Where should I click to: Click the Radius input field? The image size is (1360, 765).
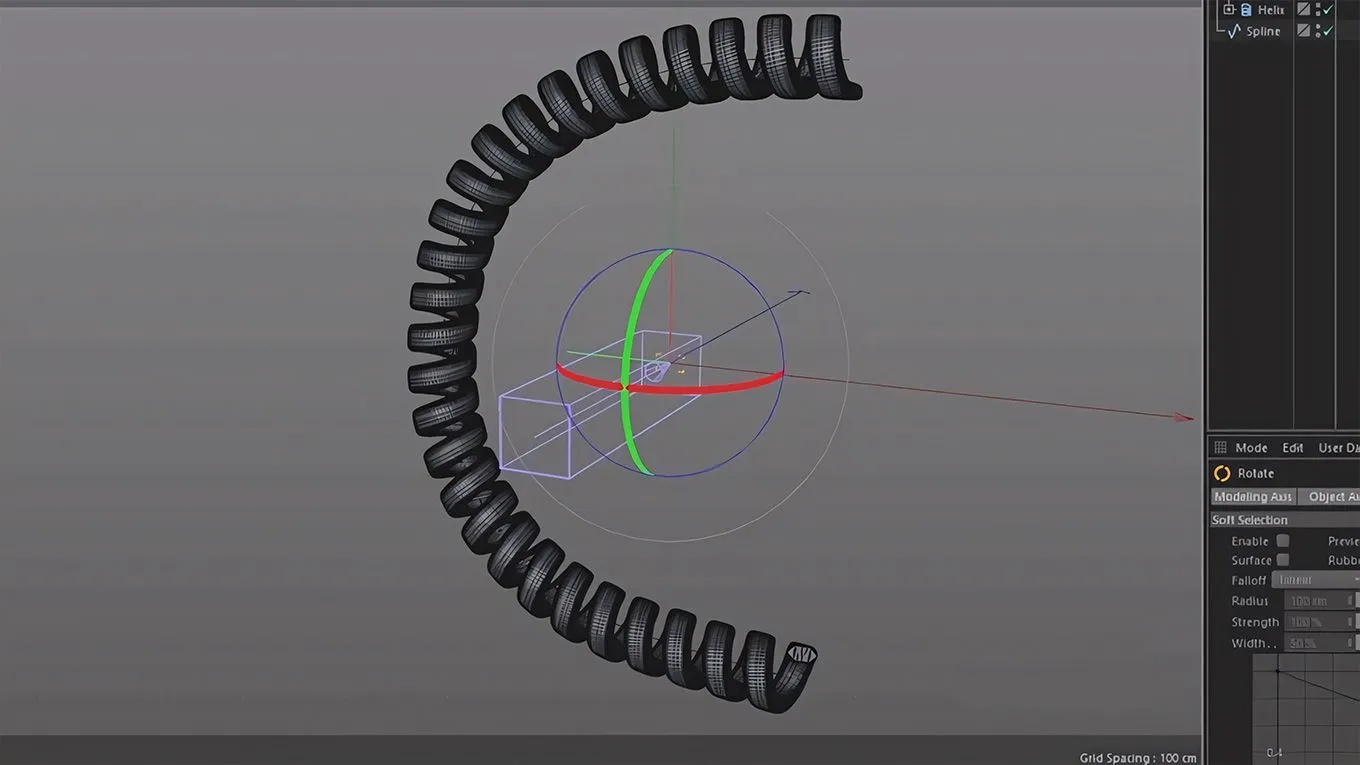coord(1311,600)
